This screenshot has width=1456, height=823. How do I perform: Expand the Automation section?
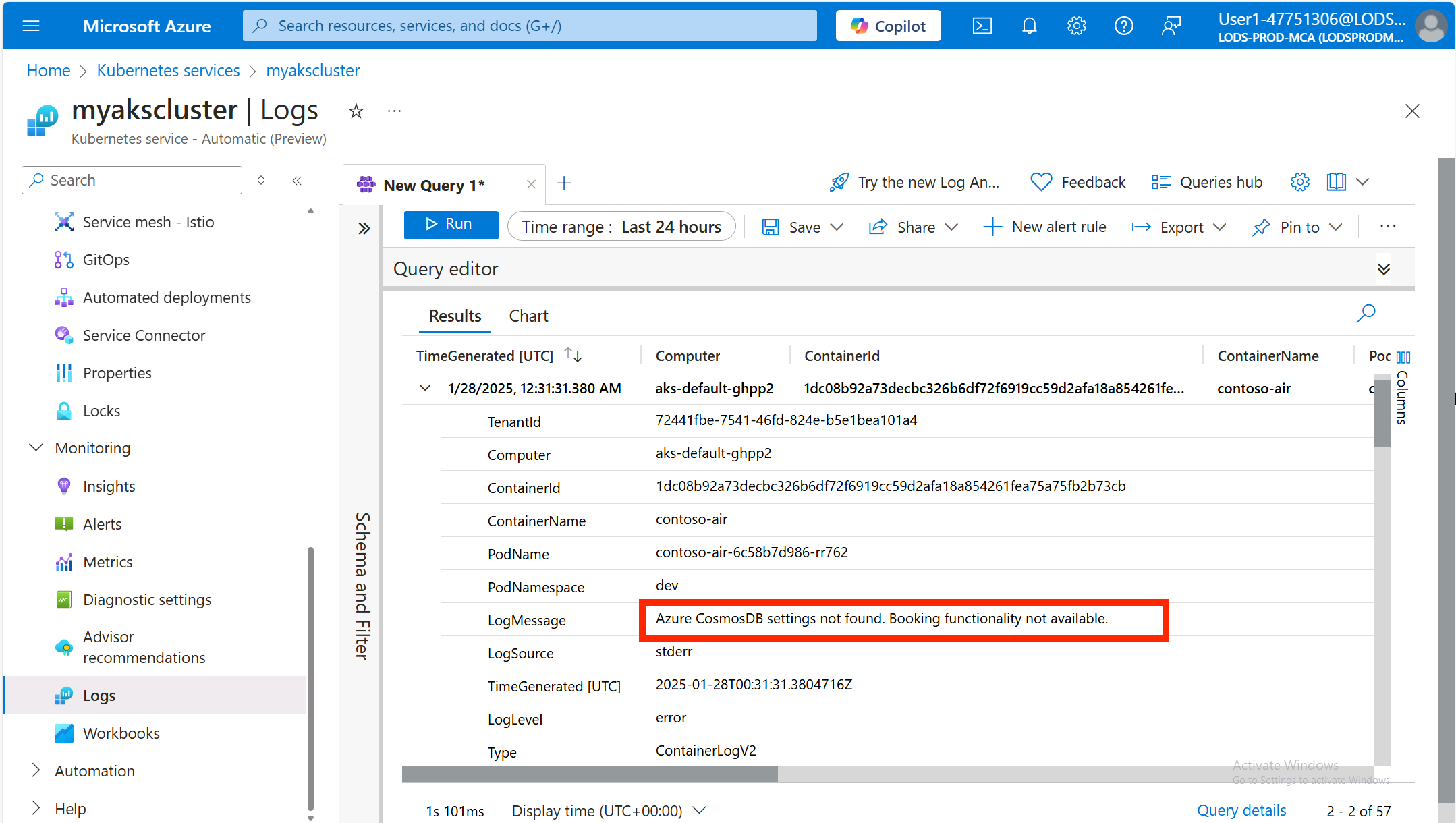point(36,770)
